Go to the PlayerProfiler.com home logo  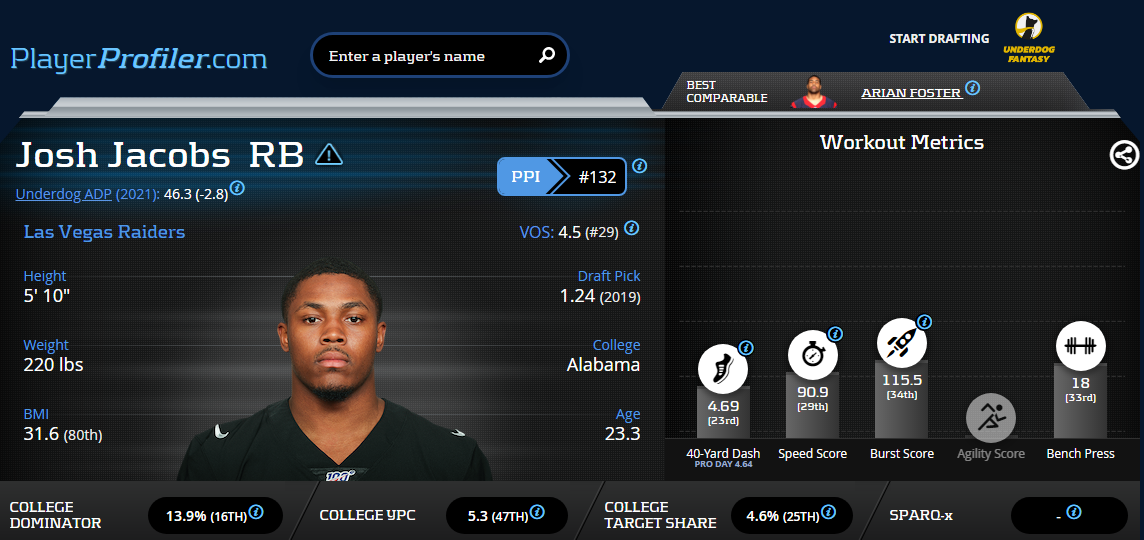pyautogui.click(x=139, y=58)
